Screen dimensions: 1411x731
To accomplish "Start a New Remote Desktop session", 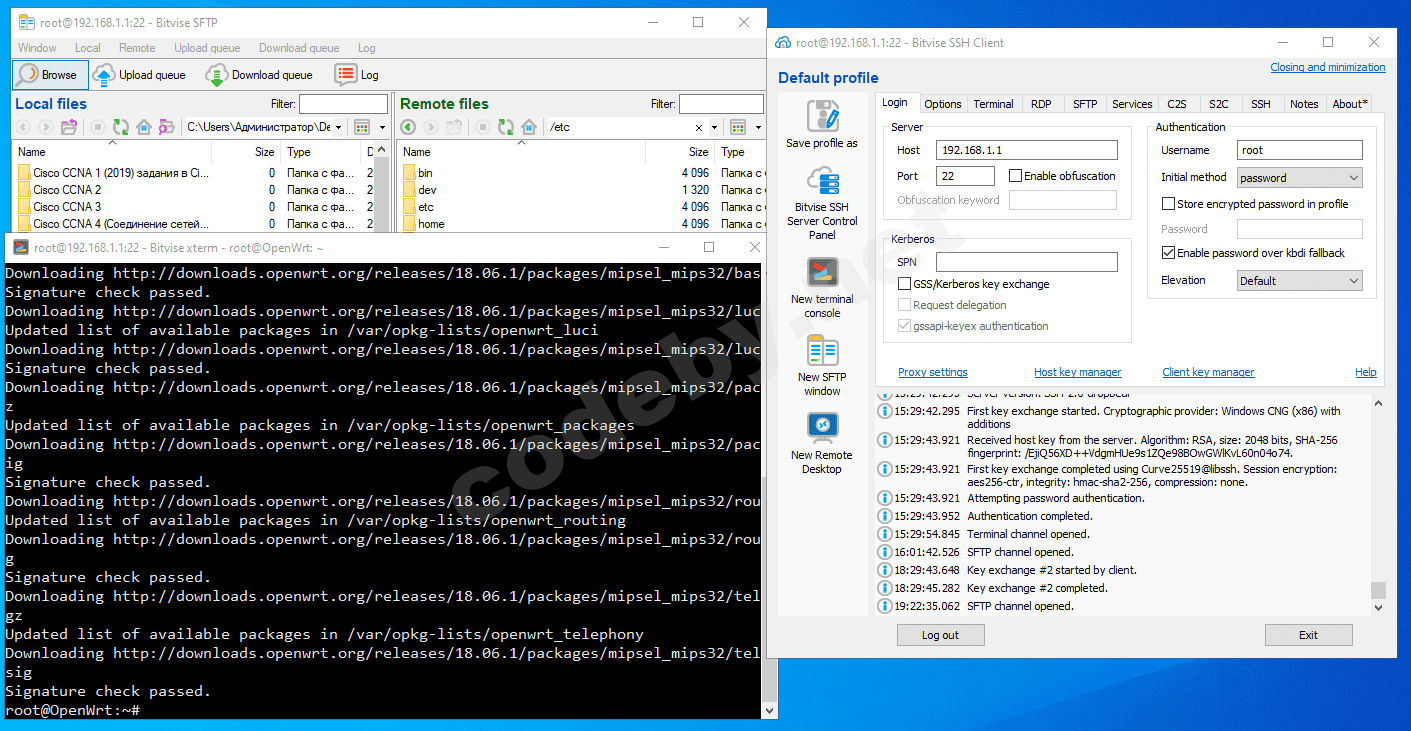I will (x=822, y=428).
